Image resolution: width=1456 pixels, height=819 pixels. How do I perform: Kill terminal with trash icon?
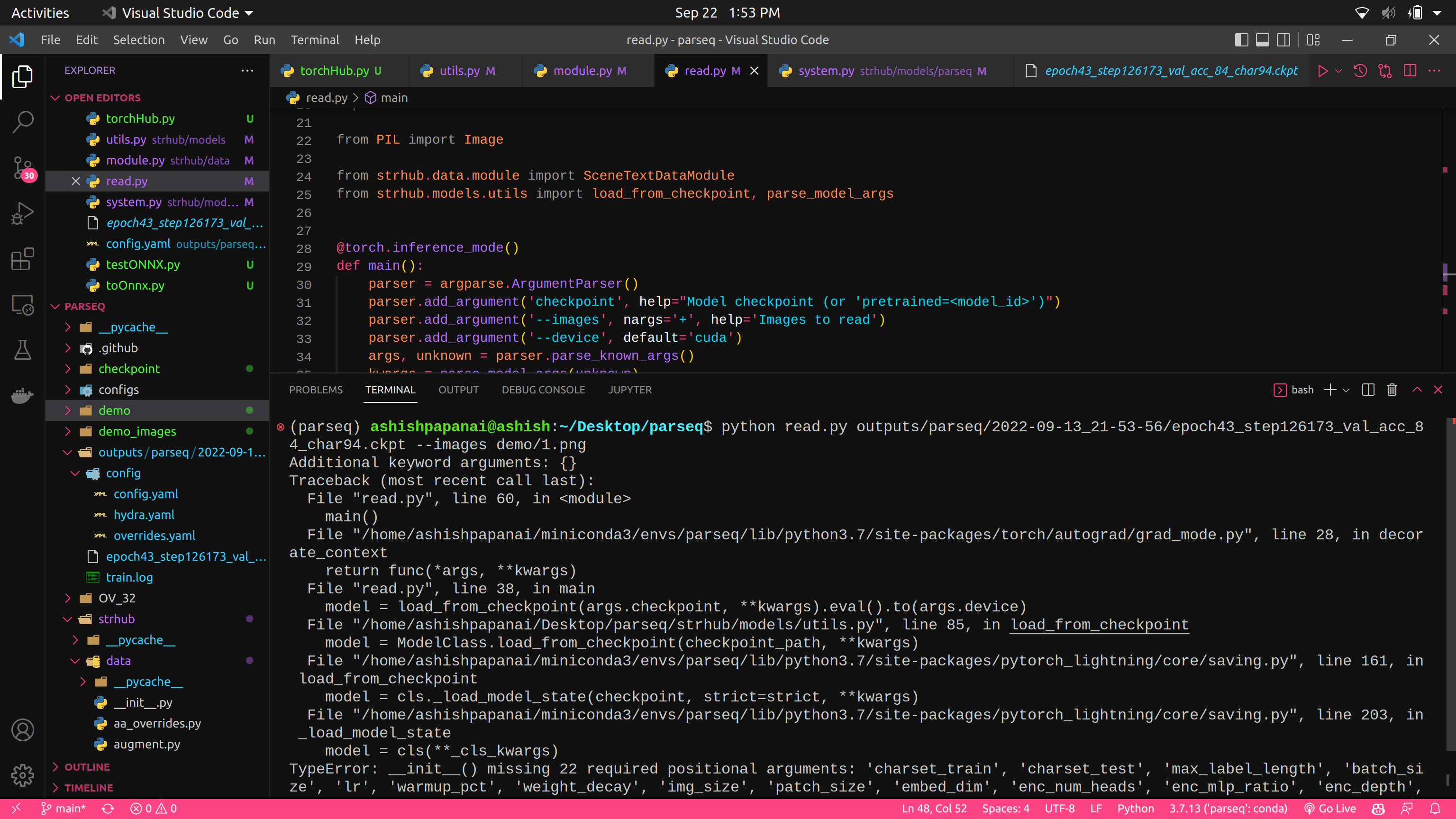[1392, 390]
